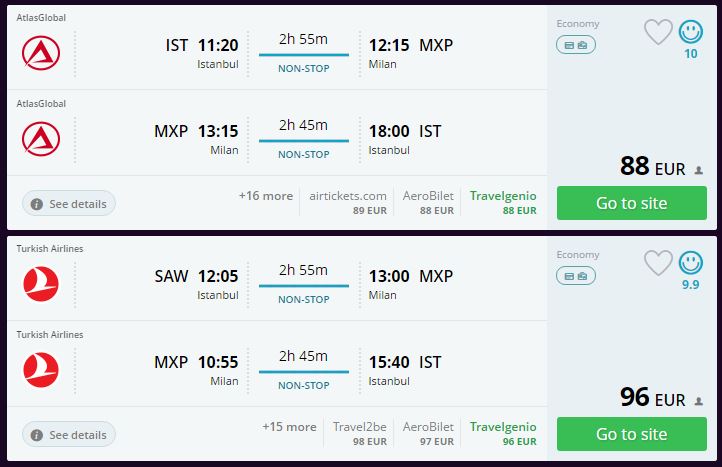The width and height of the screenshot is (722, 467).
Task: Click baggage icons under Economy for 88 EUR
Action: coord(576,45)
